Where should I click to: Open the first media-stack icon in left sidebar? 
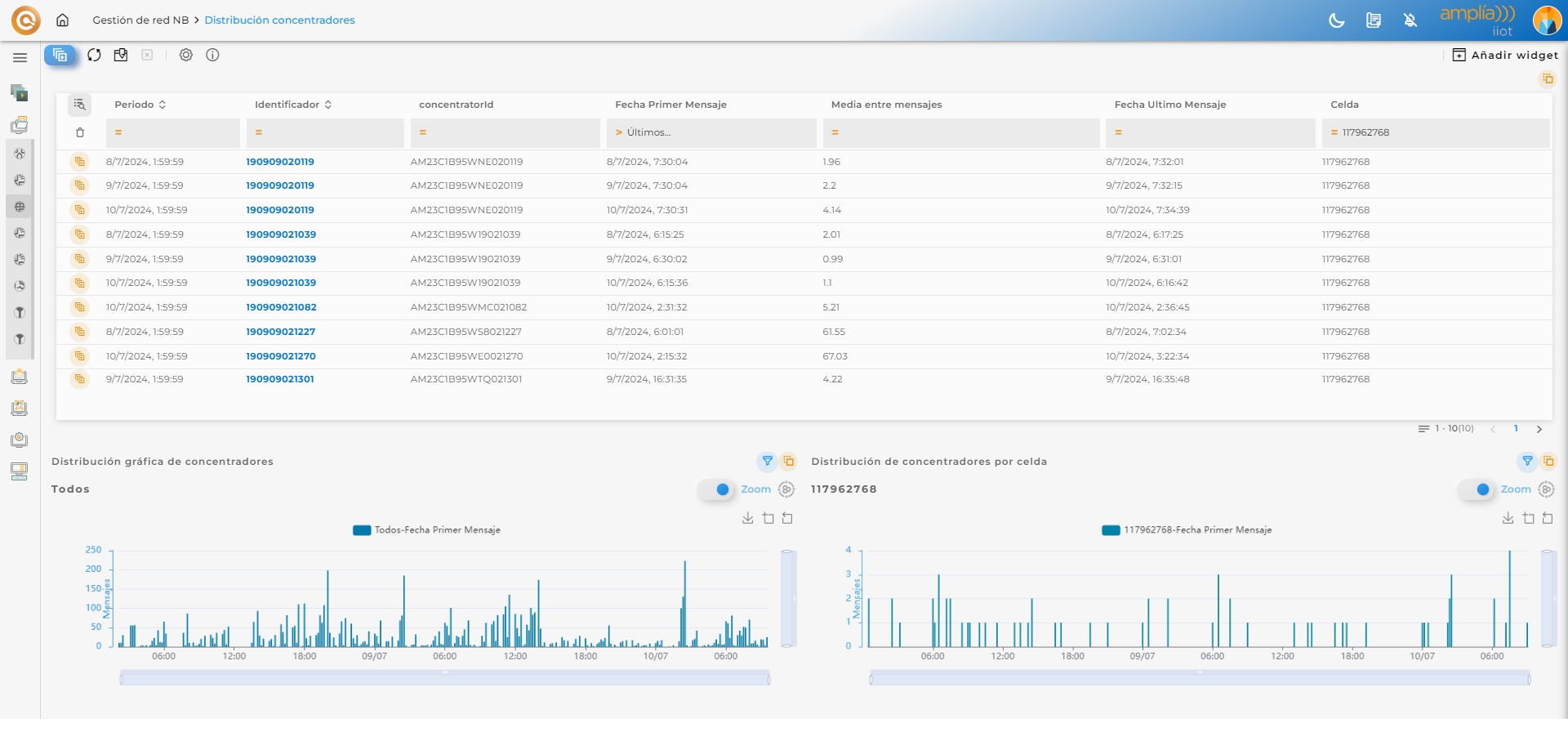point(19,93)
